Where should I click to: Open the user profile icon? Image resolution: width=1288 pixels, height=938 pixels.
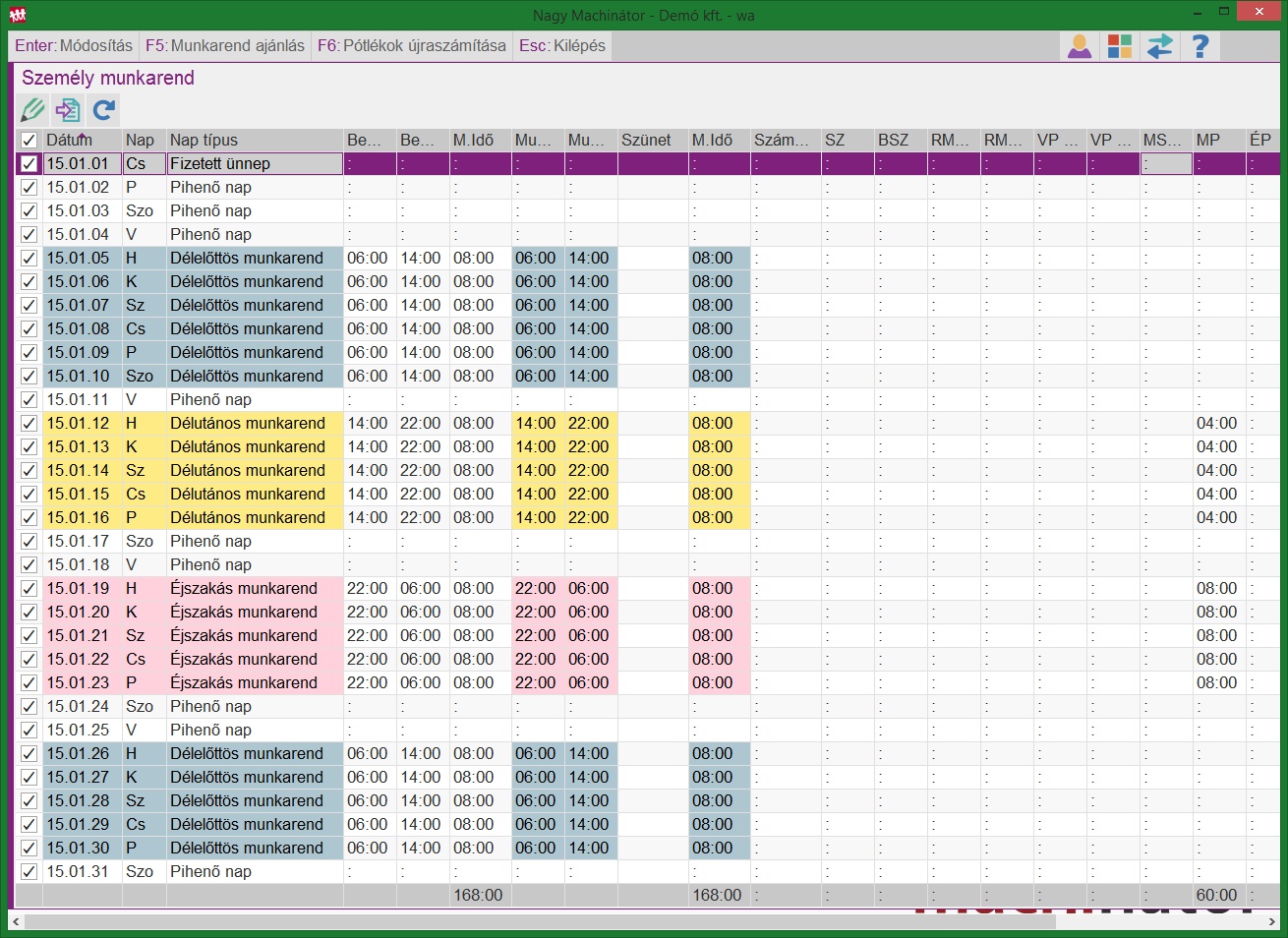(1080, 46)
